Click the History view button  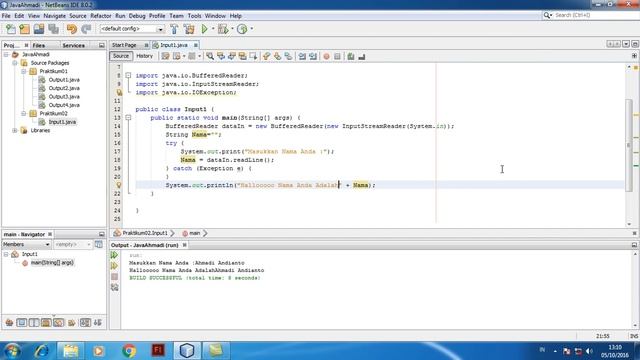[144, 56]
